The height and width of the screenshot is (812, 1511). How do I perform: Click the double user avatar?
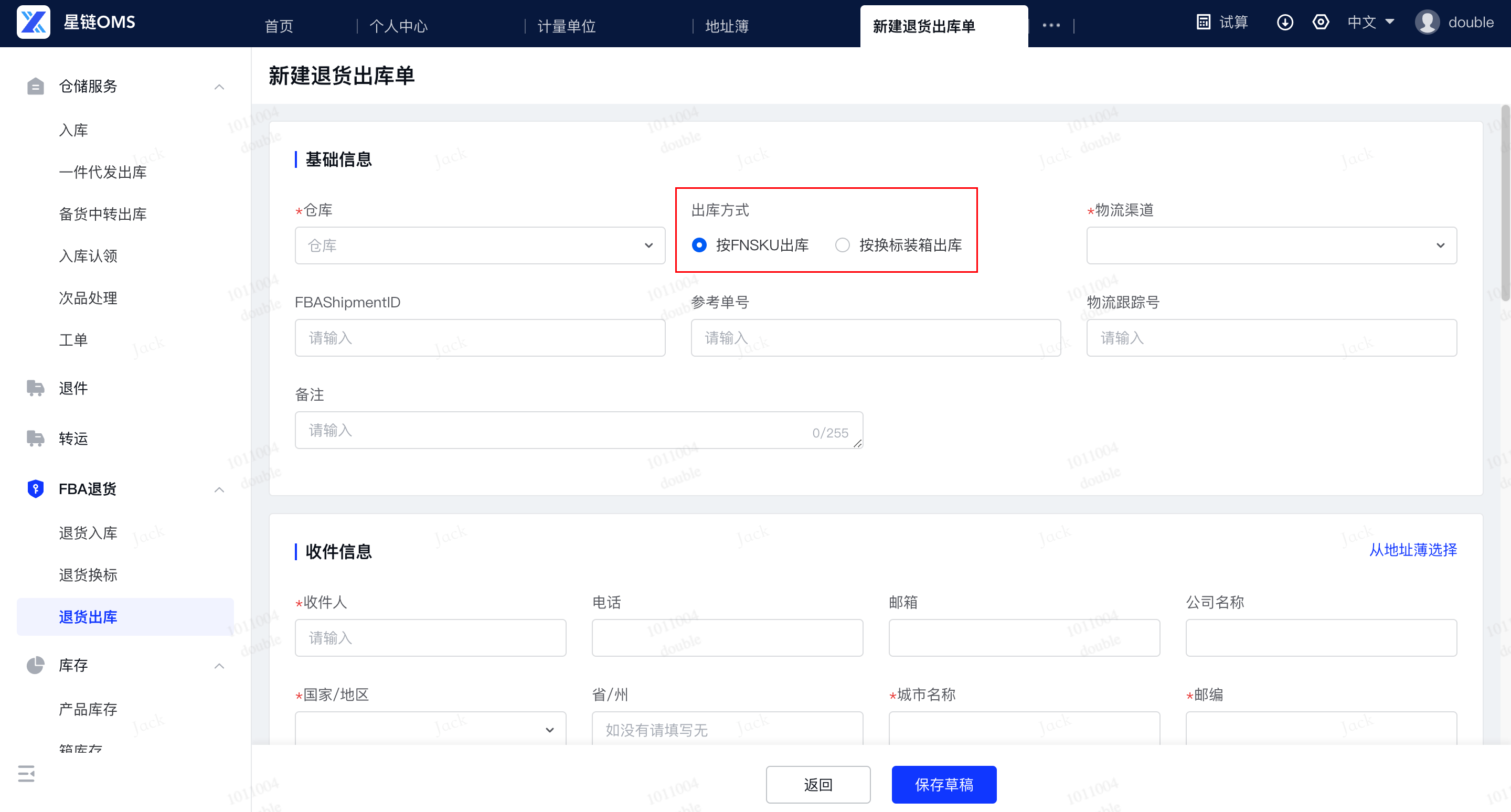point(1427,22)
